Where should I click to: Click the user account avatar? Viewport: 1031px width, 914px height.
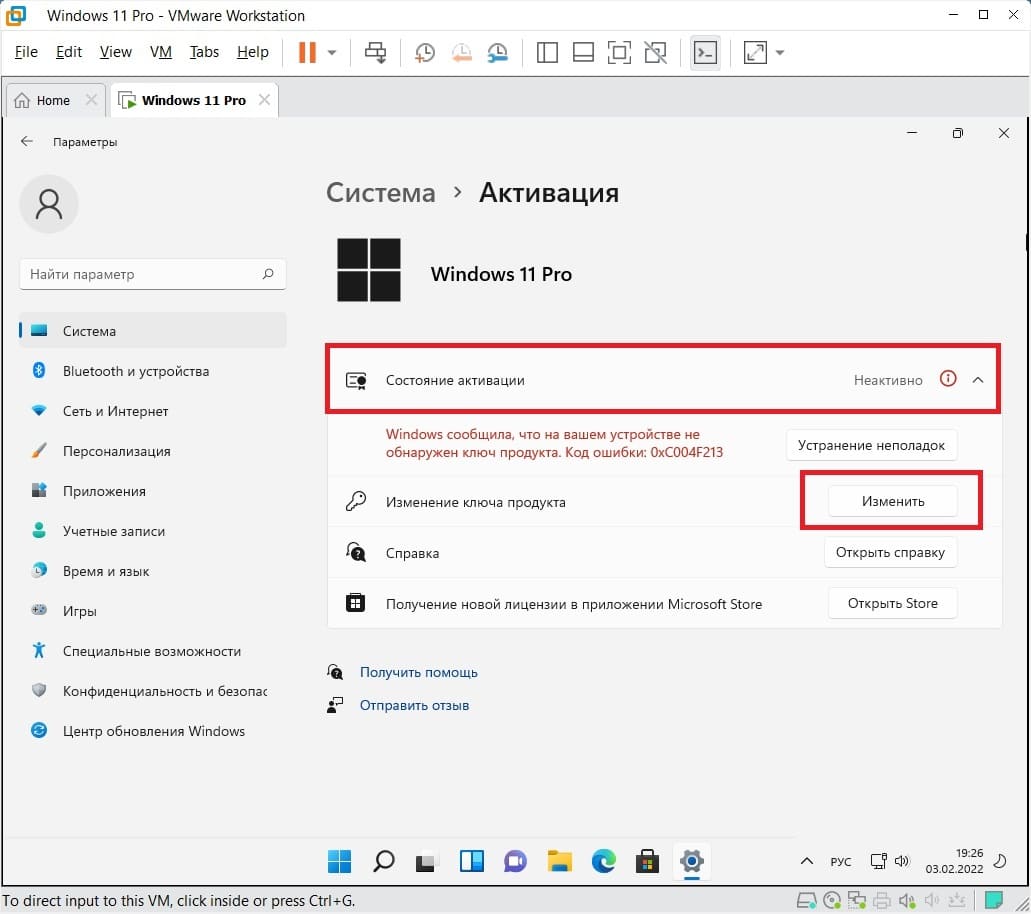click(x=49, y=204)
